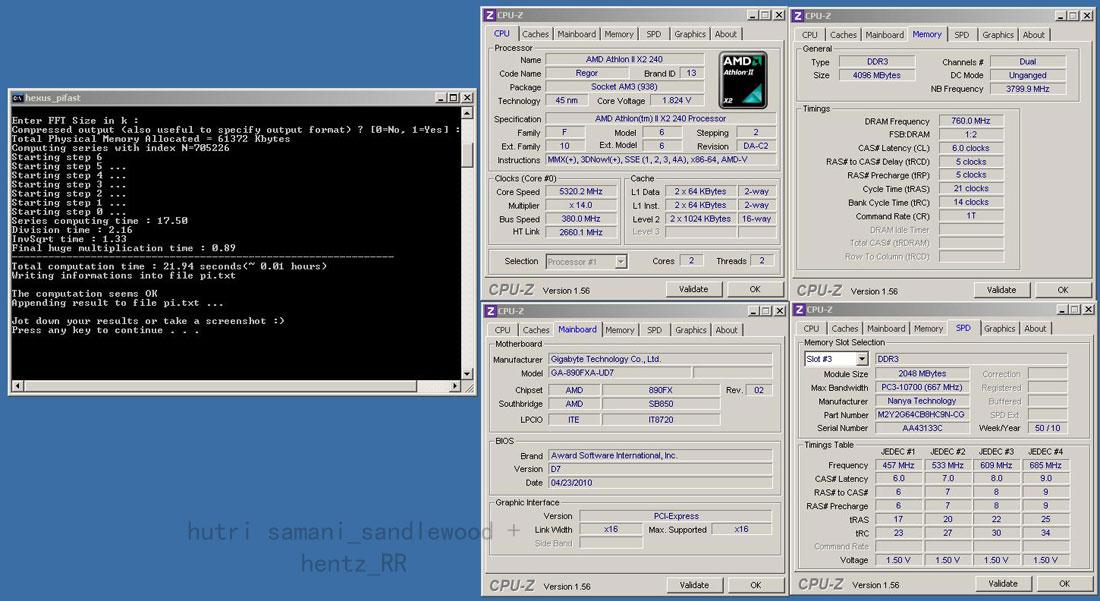1100x601 pixels.
Task: Select SPD tab in CPU window
Action: (x=654, y=34)
